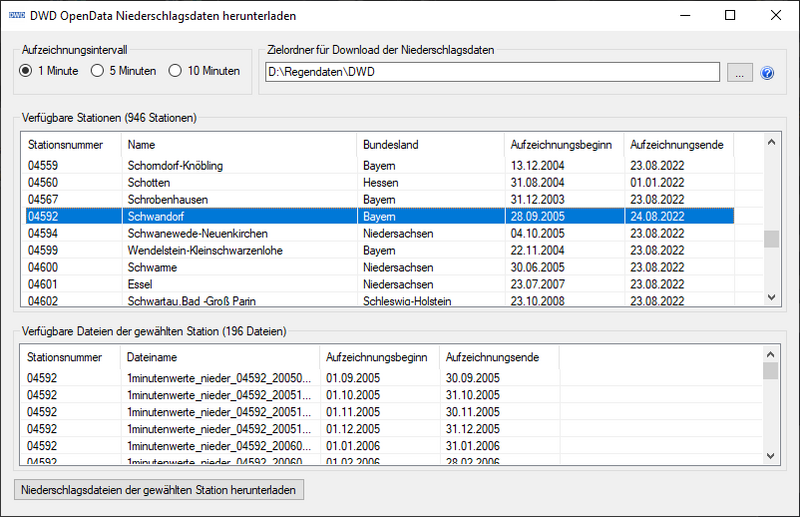Click the DWD application icon in title bar
The height and width of the screenshot is (517, 800).
17,15
